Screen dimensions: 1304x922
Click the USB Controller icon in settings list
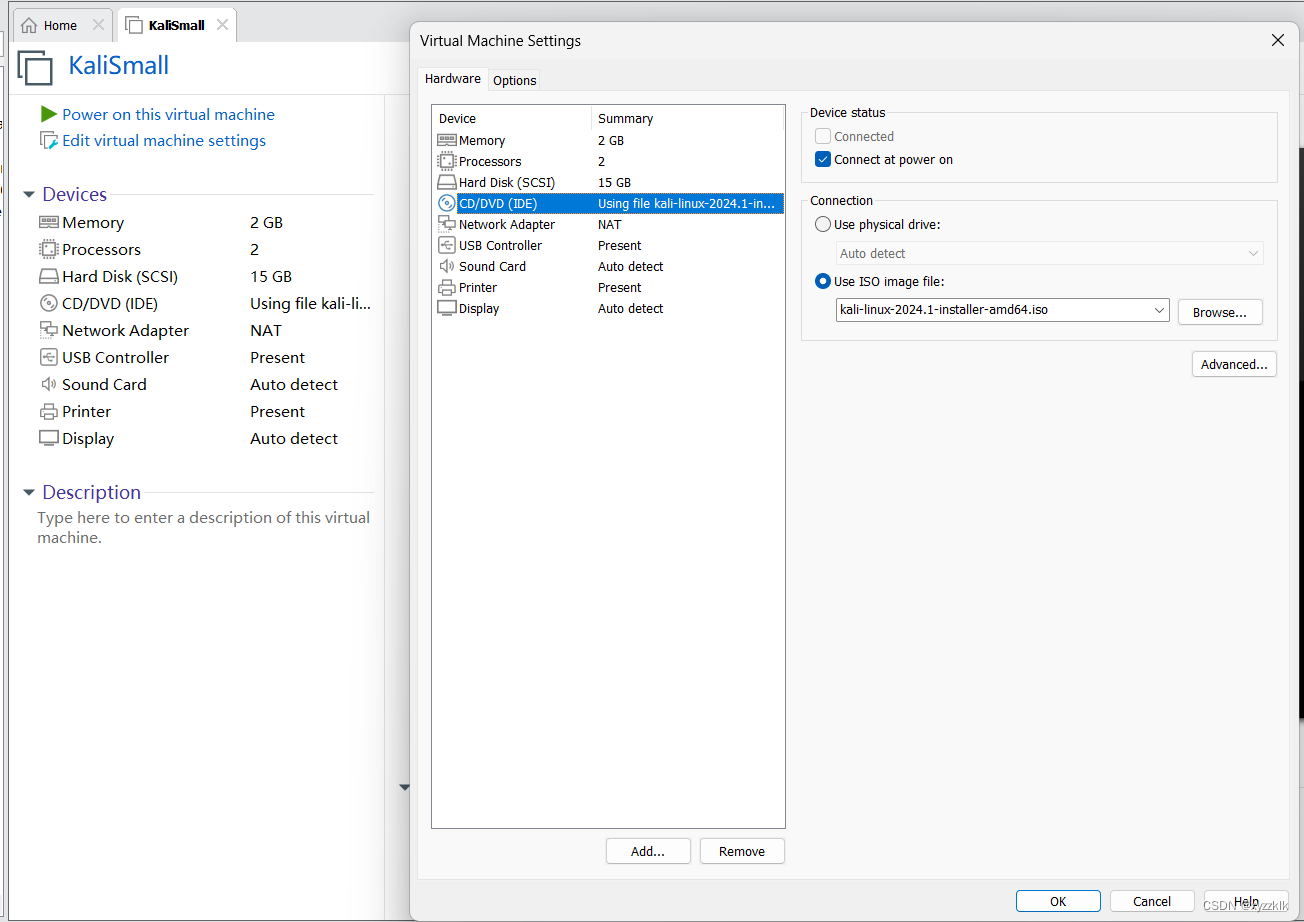(x=446, y=246)
